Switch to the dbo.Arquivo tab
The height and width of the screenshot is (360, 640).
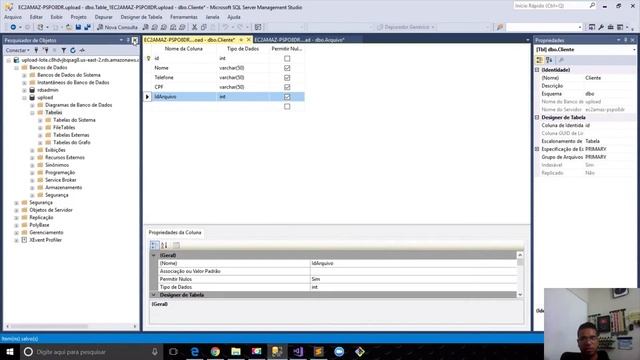(300, 40)
